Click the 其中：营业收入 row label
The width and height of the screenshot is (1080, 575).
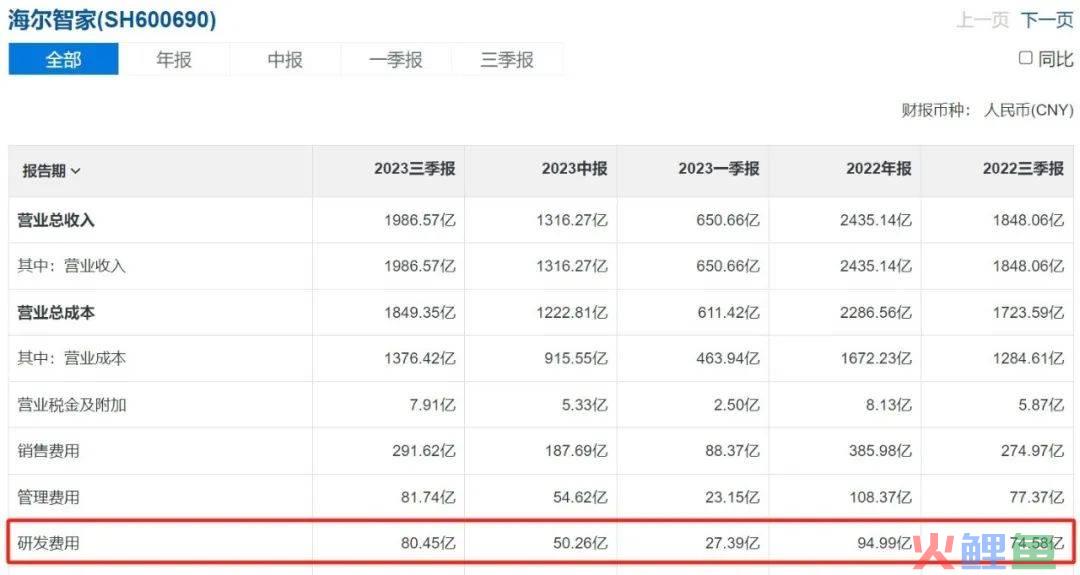click(72, 266)
